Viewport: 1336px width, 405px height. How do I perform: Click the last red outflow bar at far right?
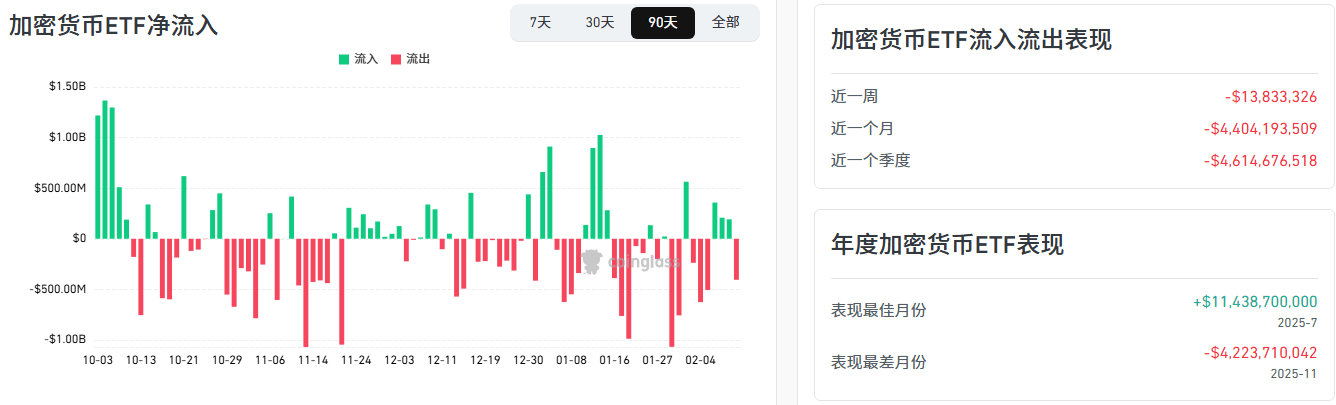coord(737,258)
